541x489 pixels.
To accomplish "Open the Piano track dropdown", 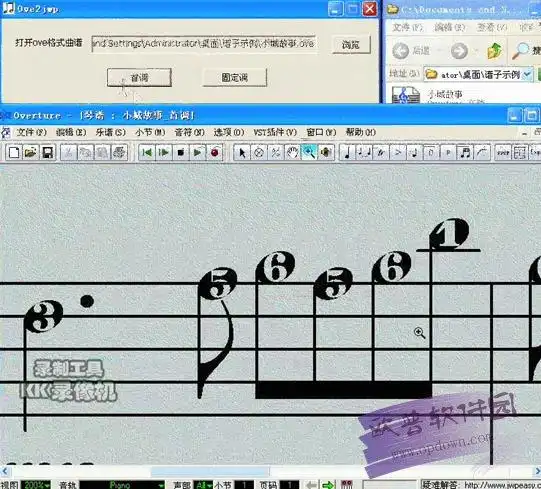I will (122, 485).
